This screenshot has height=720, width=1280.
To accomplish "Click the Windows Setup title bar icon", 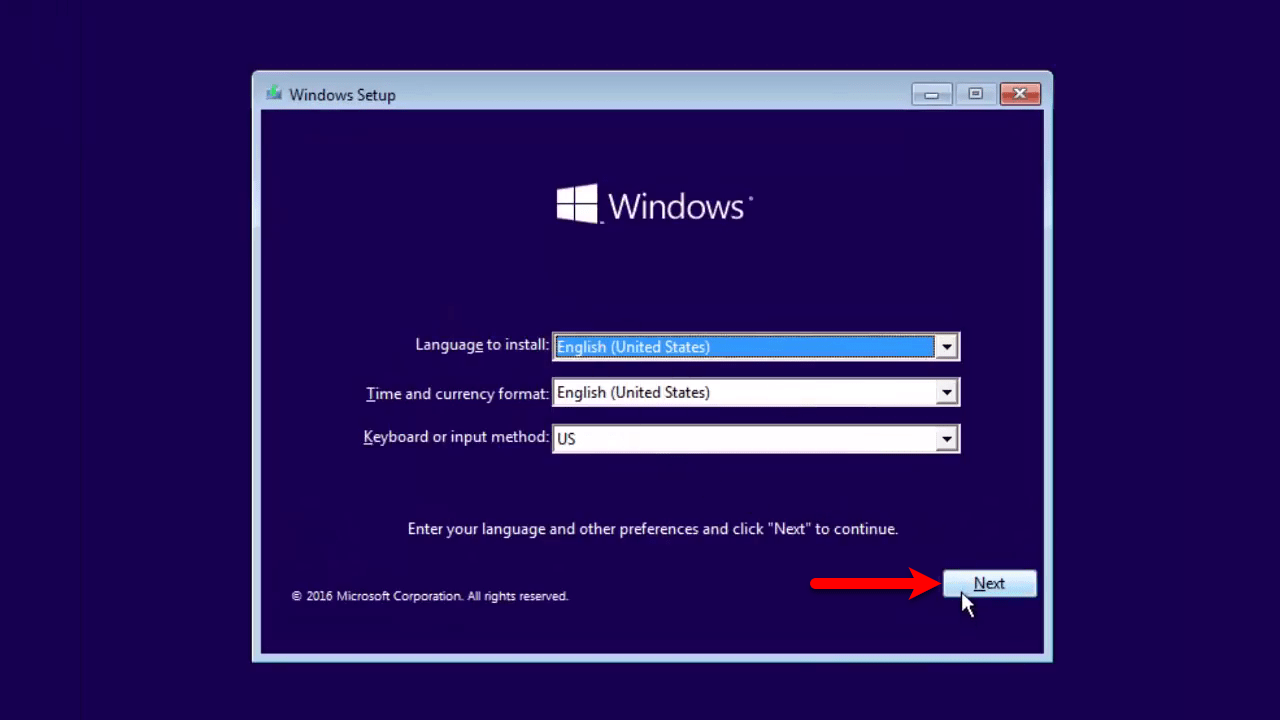I will 274,94.
